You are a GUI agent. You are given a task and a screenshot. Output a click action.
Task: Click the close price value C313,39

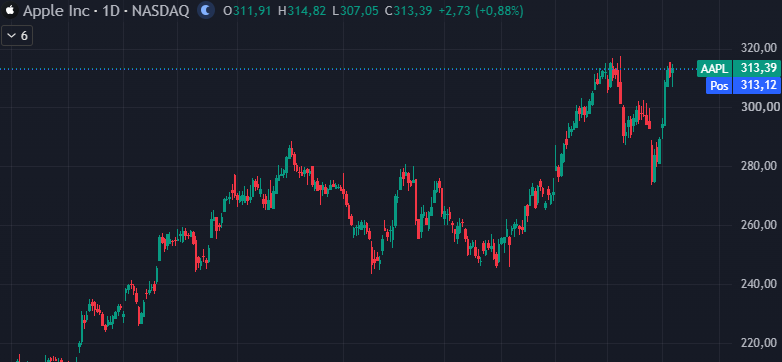(408, 10)
